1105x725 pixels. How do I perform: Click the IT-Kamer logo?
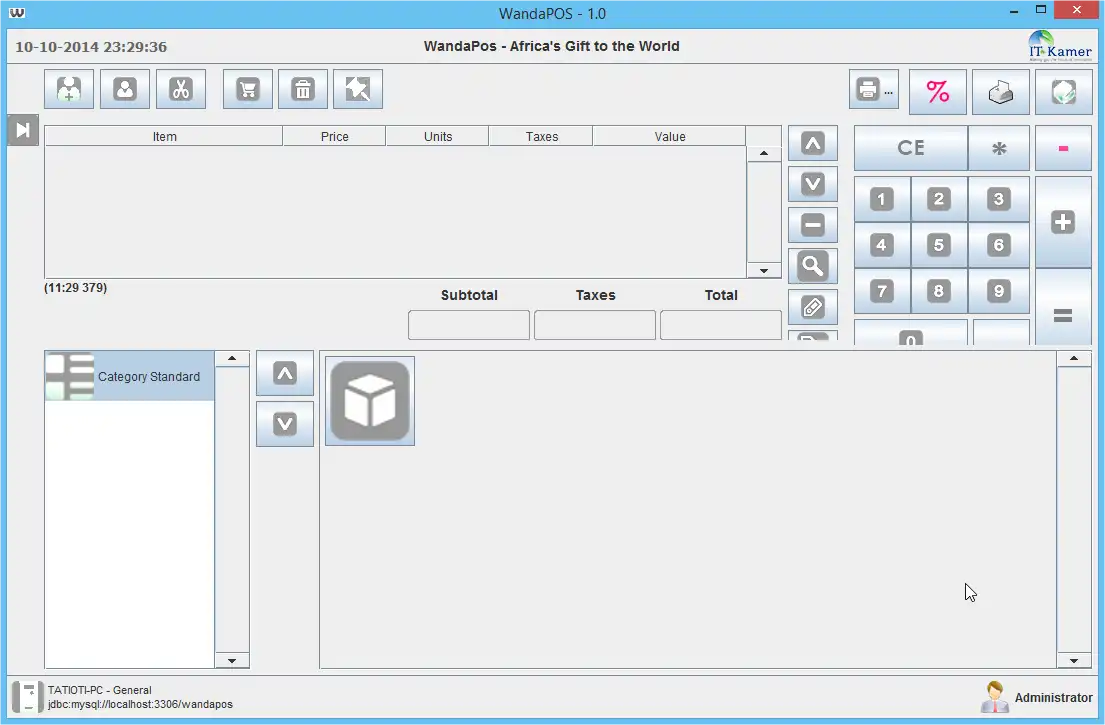[1060, 46]
